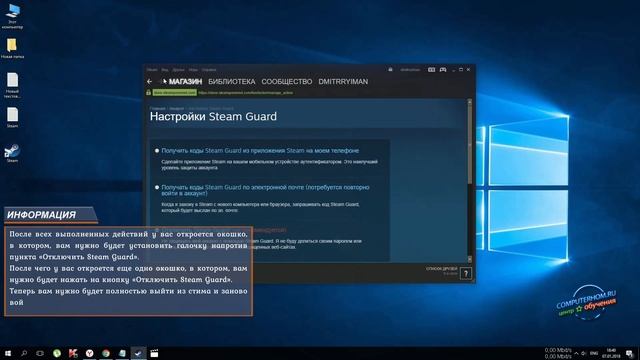Open the taskbar clock and date
The width and height of the screenshot is (640, 360).
(x=611, y=353)
